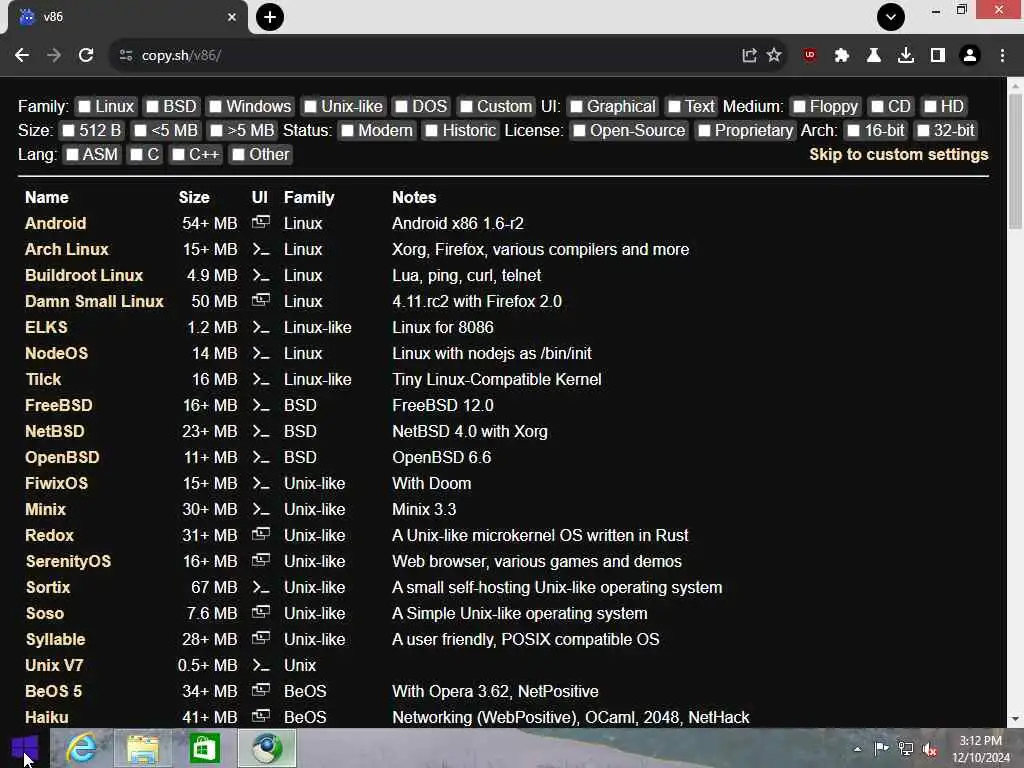Viewport: 1024px width, 768px height.
Task: Check the DOS family filter
Action: [402, 106]
